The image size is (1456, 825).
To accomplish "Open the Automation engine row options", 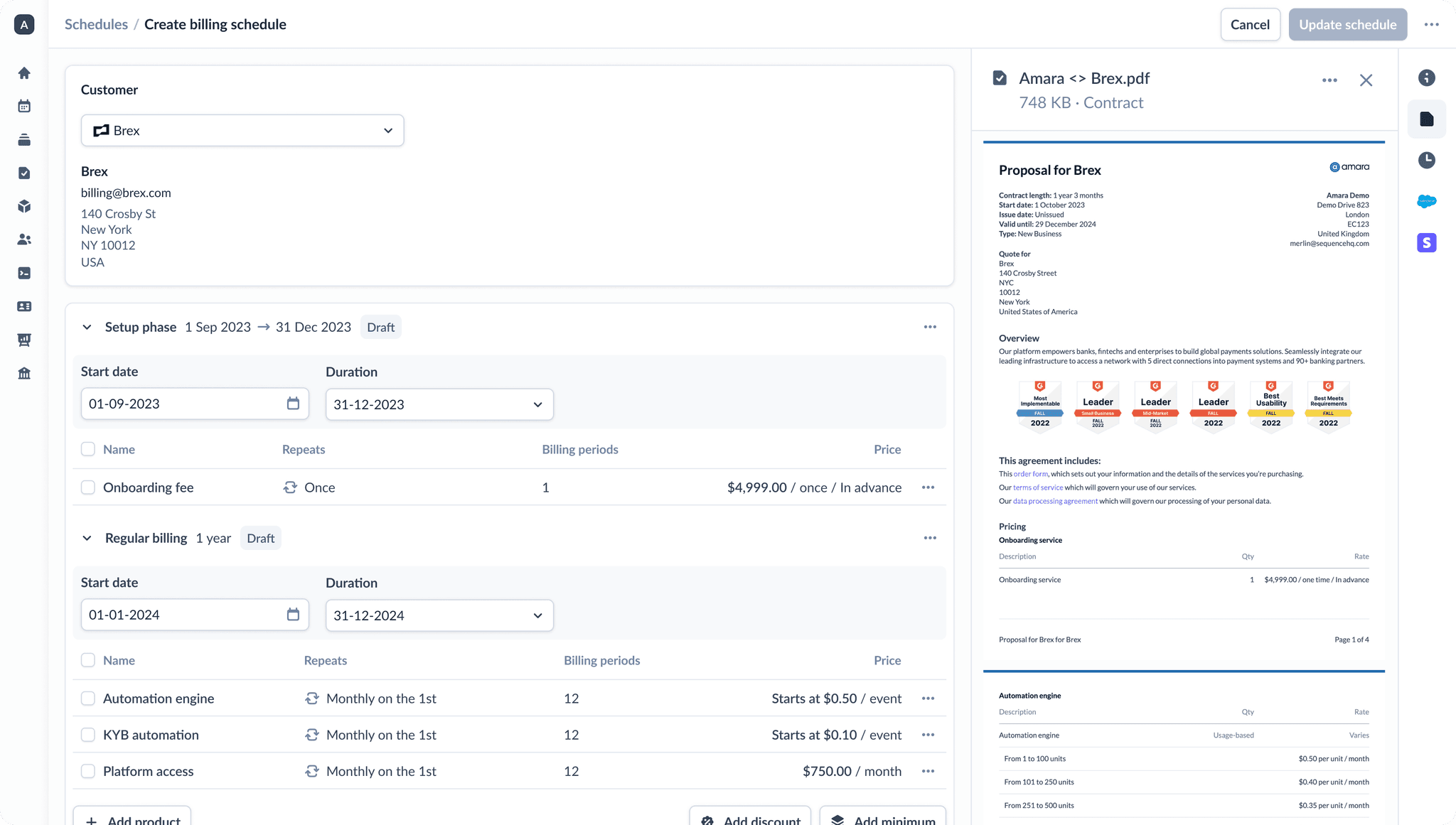I will tap(928, 699).
